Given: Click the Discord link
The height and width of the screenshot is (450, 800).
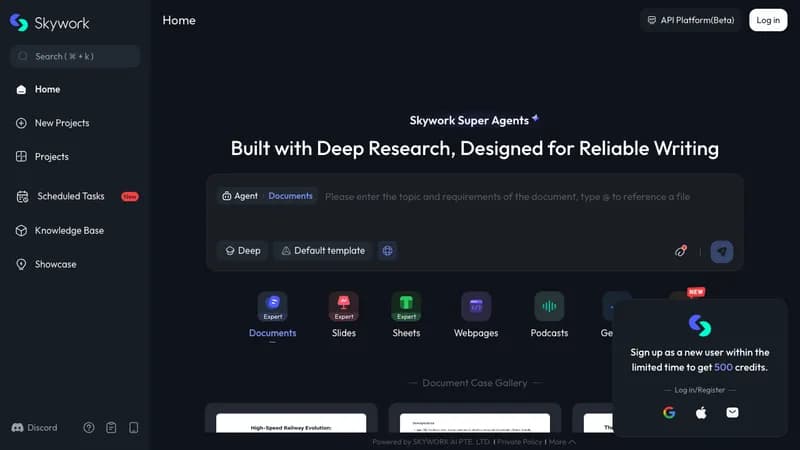Looking at the screenshot, I should click(x=34, y=428).
